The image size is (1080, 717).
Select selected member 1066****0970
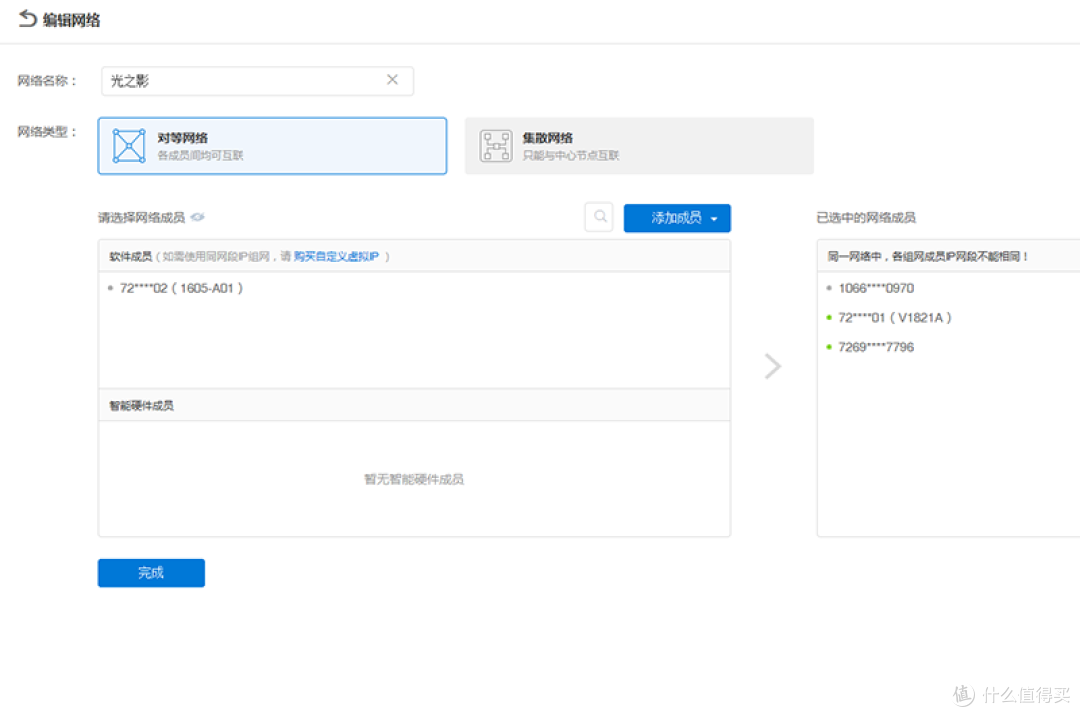tap(876, 288)
